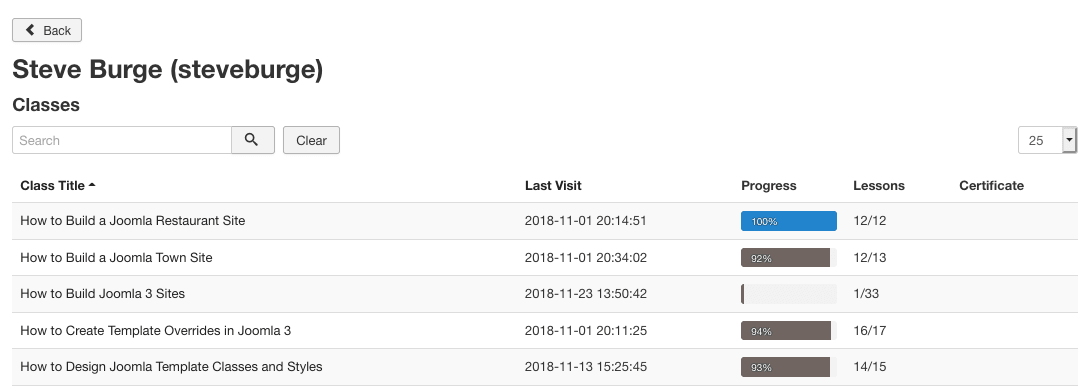This screenshot has width=1092, height=386.
Task: Click the Back button's arrow icon
Action: pos(30,30)
